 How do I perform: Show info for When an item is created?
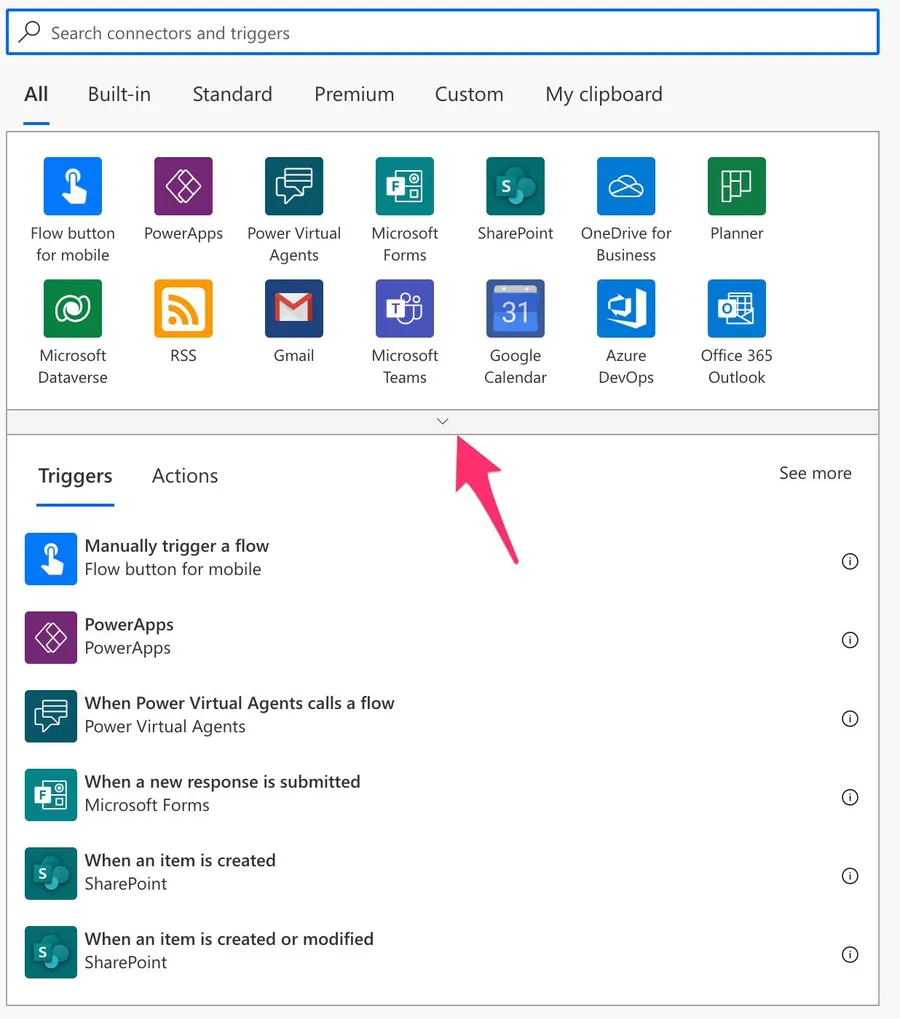[x=850, y=876]
